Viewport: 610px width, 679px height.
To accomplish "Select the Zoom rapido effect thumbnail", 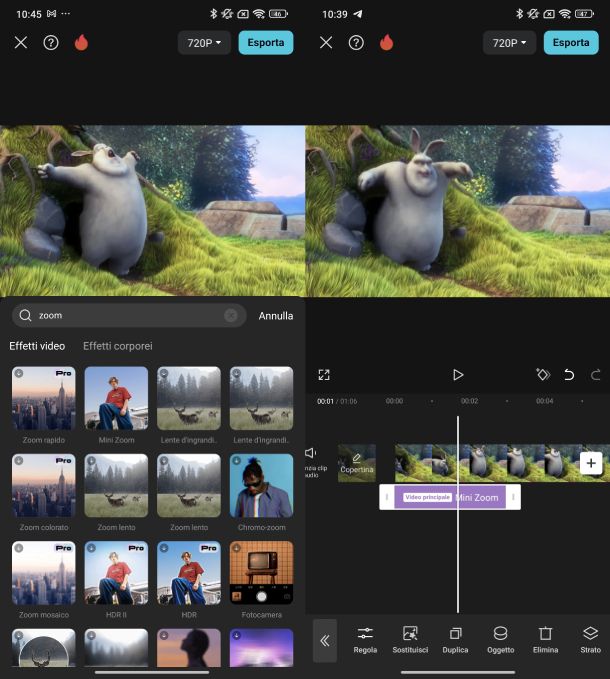I will [44, 398].
